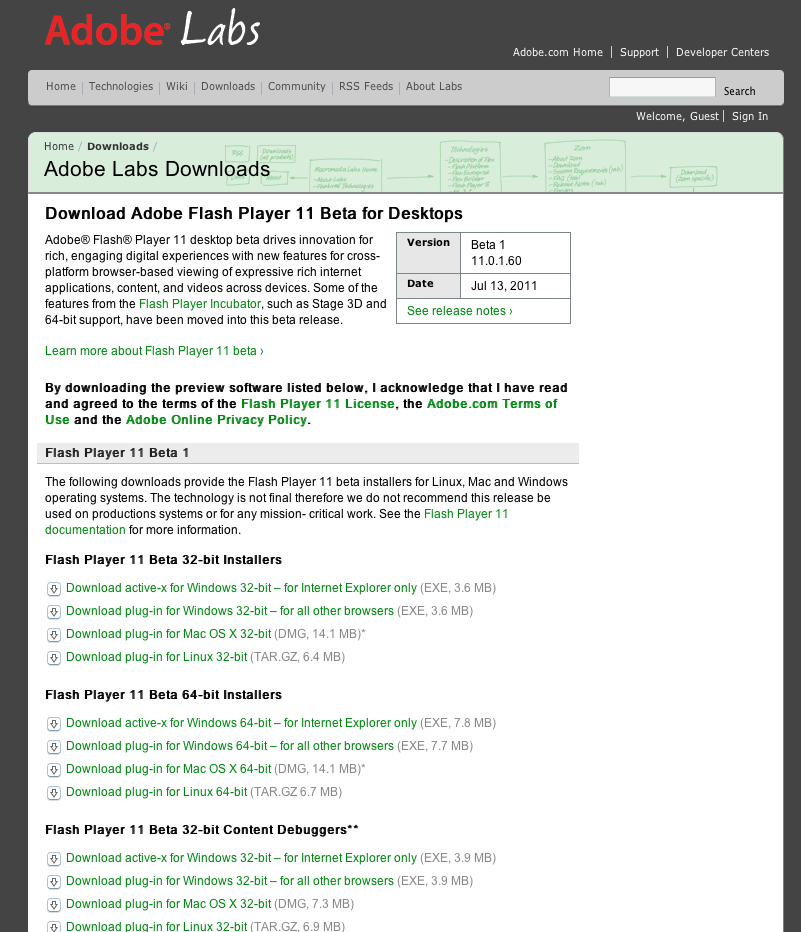Open the About Labs navigation item

point(434,86)
